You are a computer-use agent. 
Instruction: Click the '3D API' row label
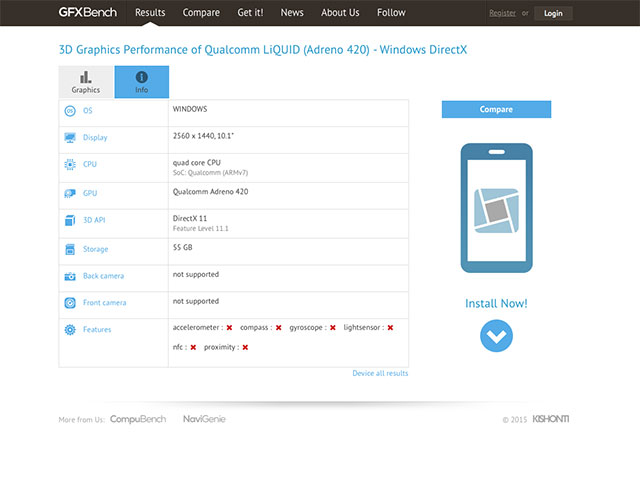point(94,220)
